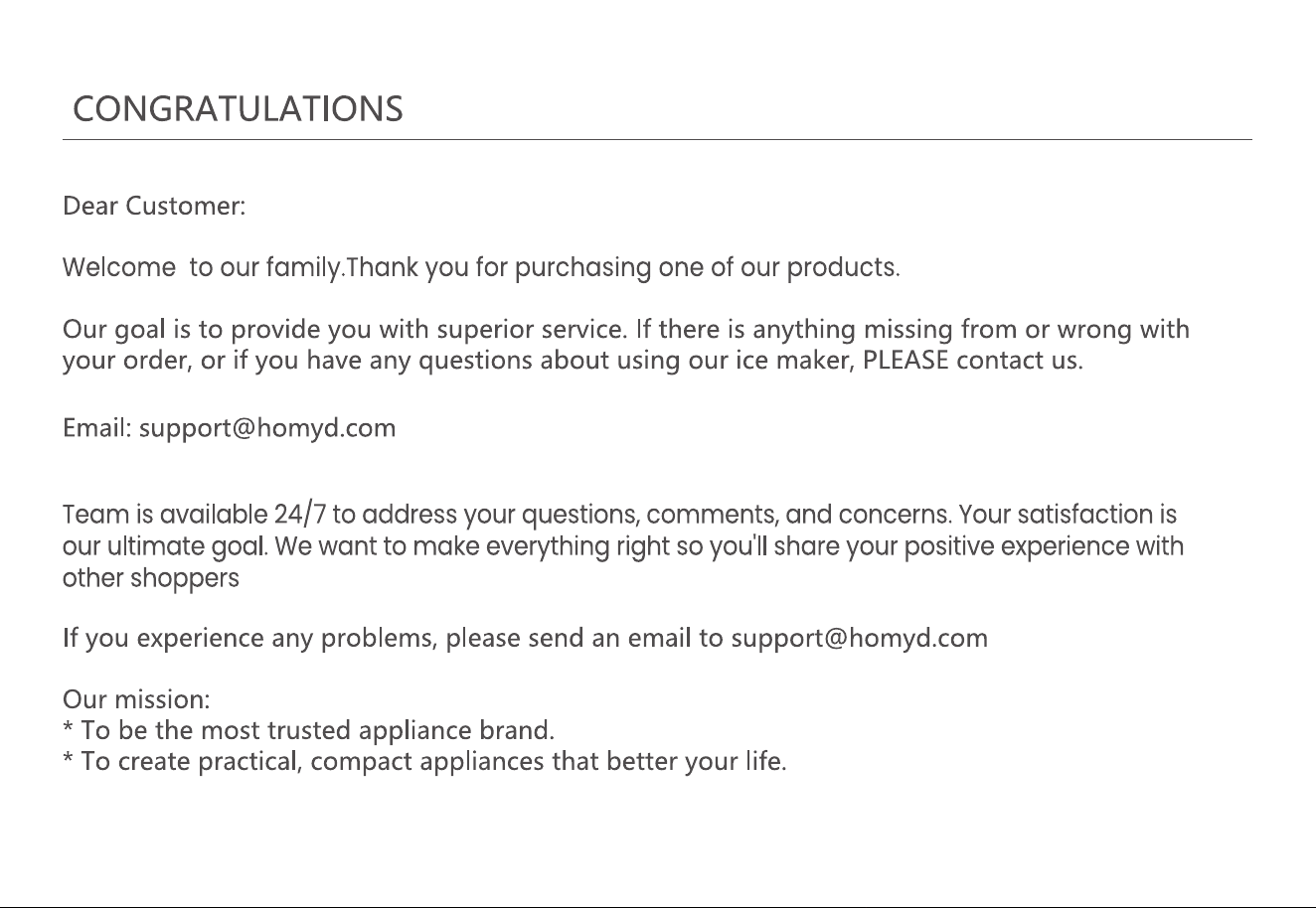This screenshot has height=908, width=1316.
Task: Click the "Our mission:" label
Action: click(x=136, y=699)
